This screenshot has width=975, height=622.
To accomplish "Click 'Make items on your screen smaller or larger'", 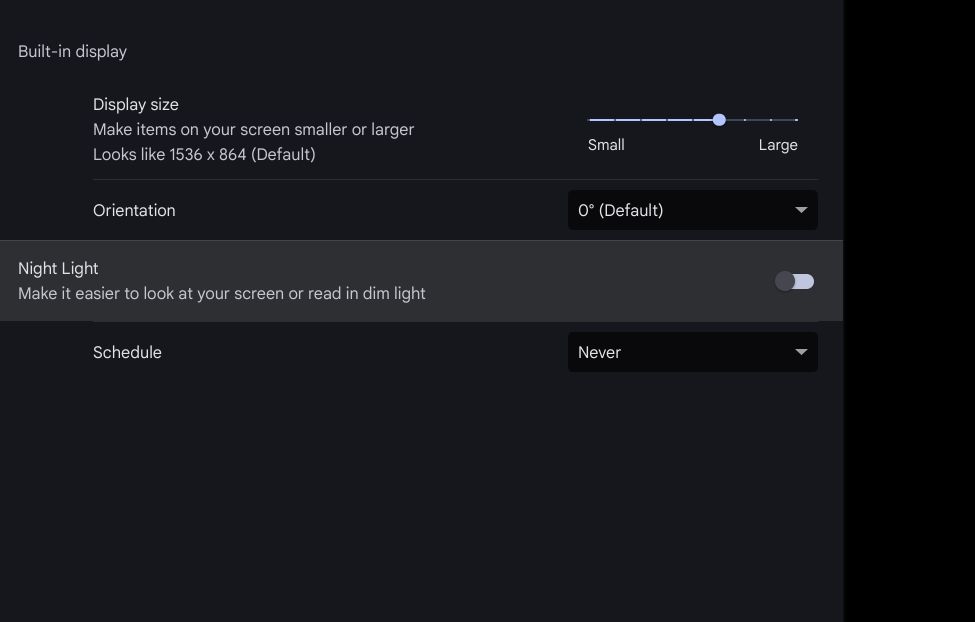I will click(253, 129).
